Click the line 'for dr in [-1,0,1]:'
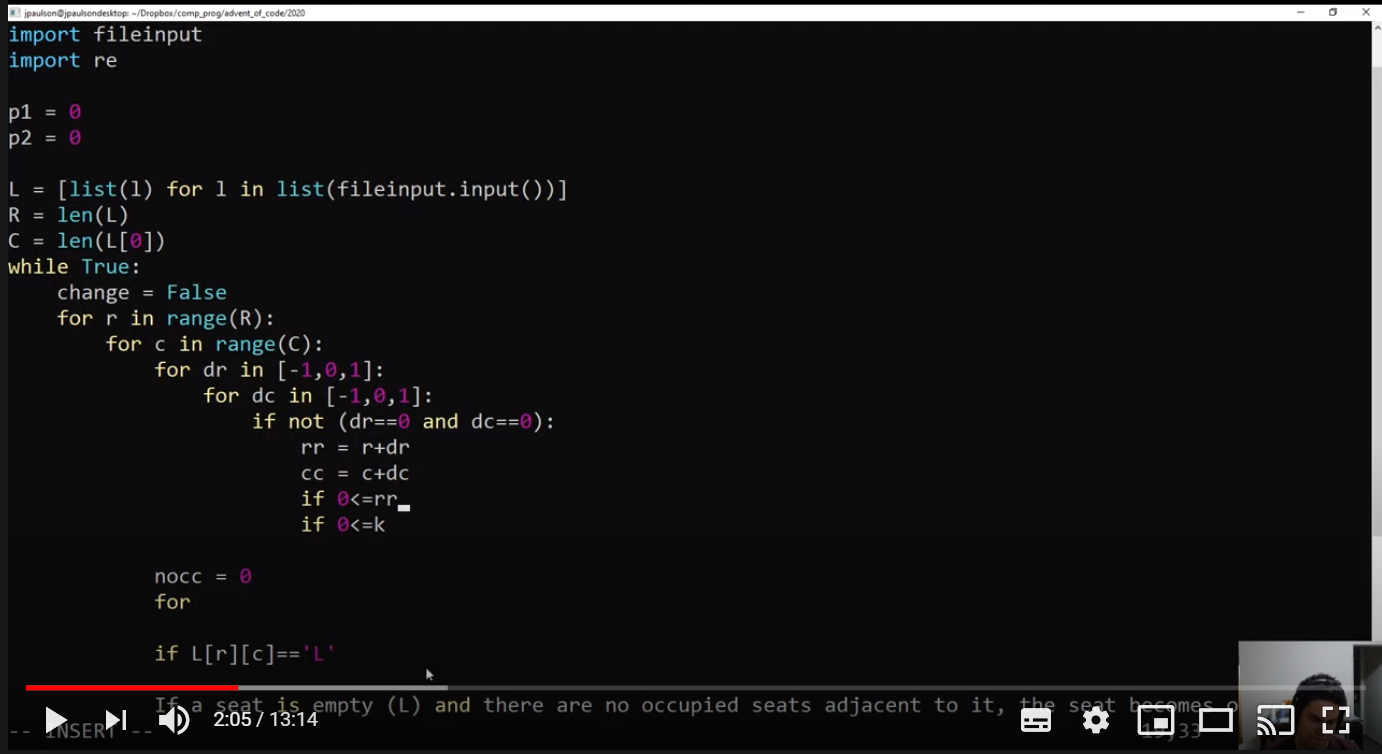 click(270, 371)
